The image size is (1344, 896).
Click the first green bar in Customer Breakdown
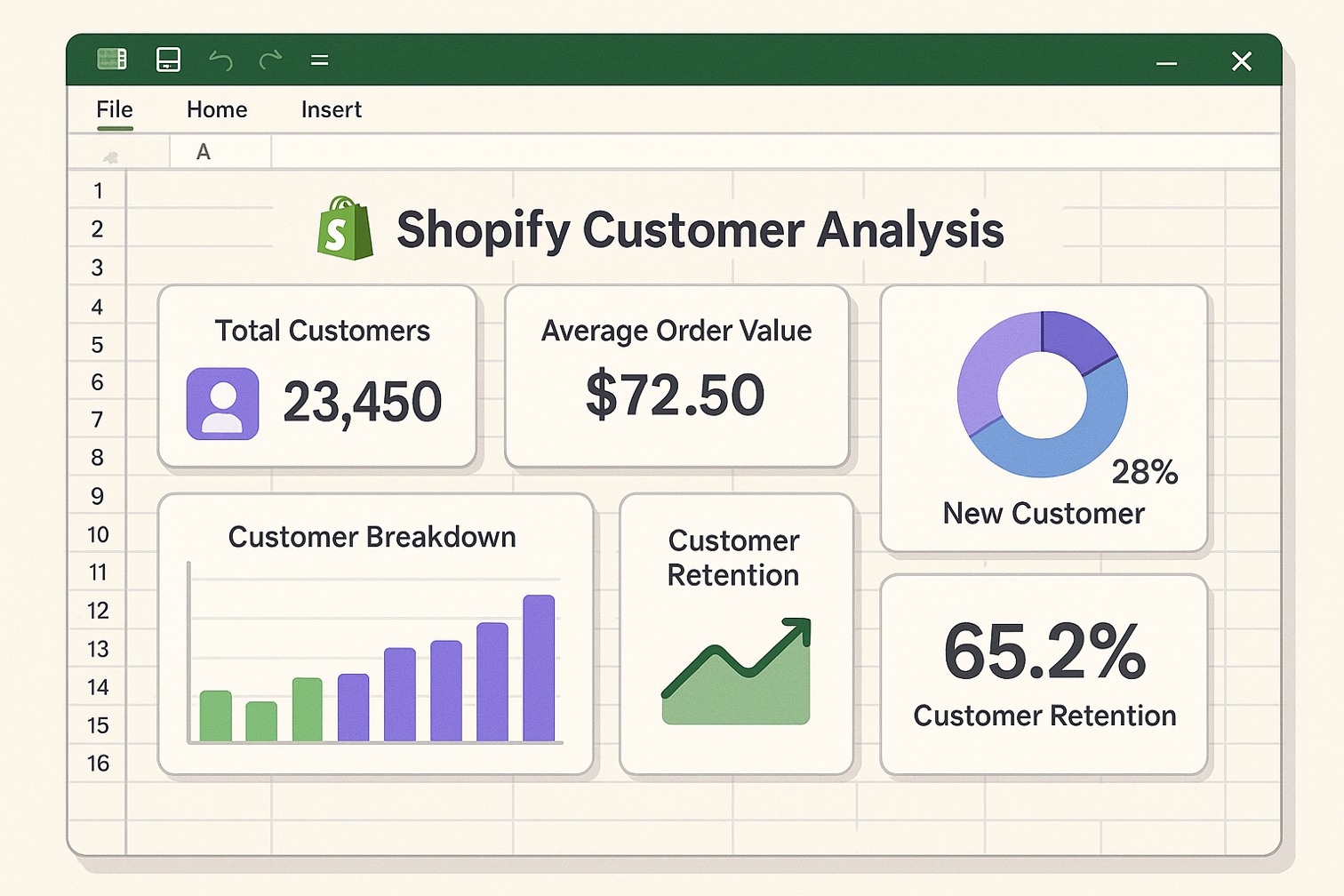pos(215,716)
